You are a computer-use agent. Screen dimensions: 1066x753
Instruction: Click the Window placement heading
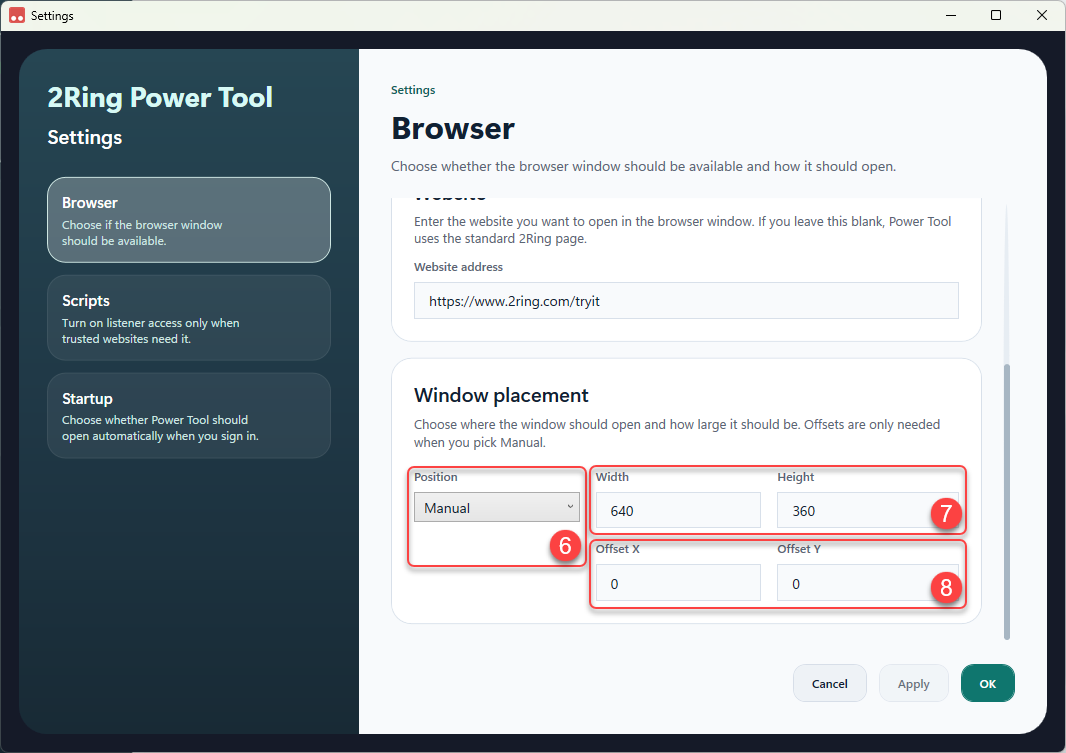(x=501, y=395)
